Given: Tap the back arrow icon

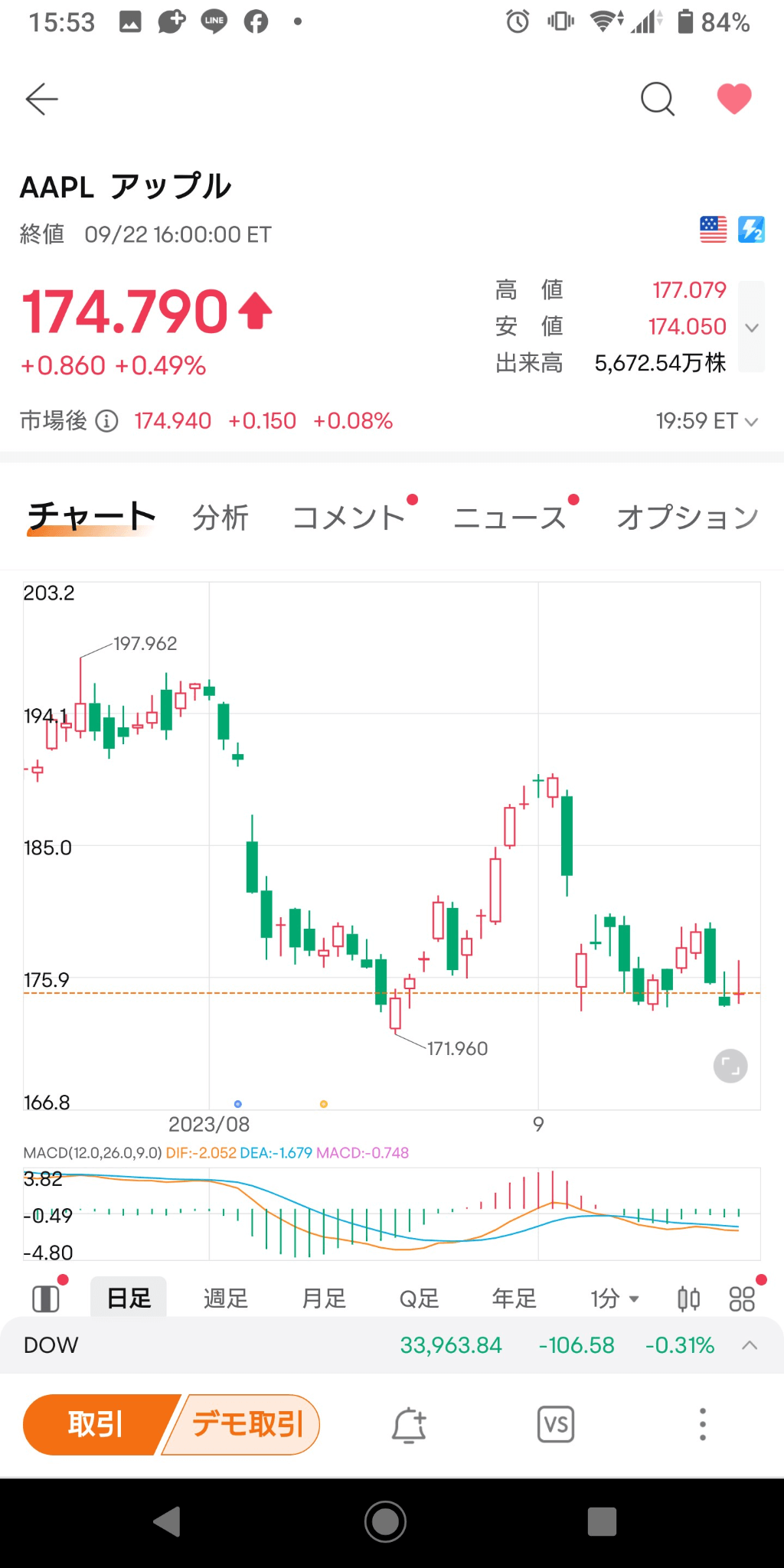Looking at the screenshot, I should pos(42,100).
